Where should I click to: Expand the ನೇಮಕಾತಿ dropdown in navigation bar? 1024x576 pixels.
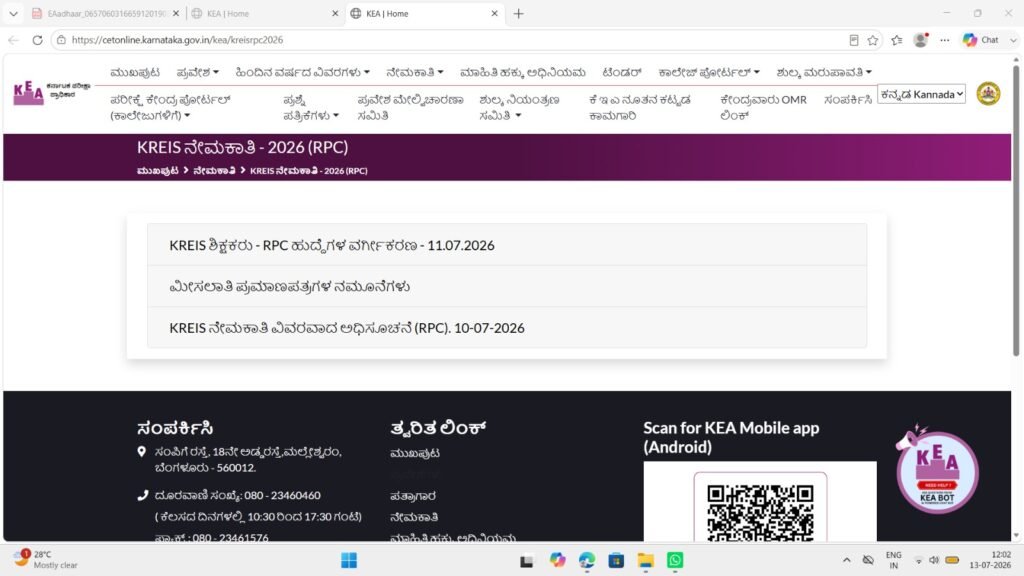point(415,72)
